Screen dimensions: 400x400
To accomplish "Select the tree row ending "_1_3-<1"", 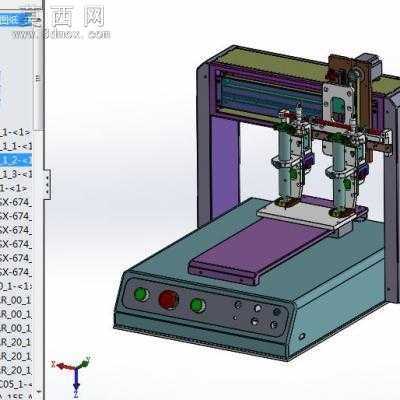I will [x=16, y=174].
